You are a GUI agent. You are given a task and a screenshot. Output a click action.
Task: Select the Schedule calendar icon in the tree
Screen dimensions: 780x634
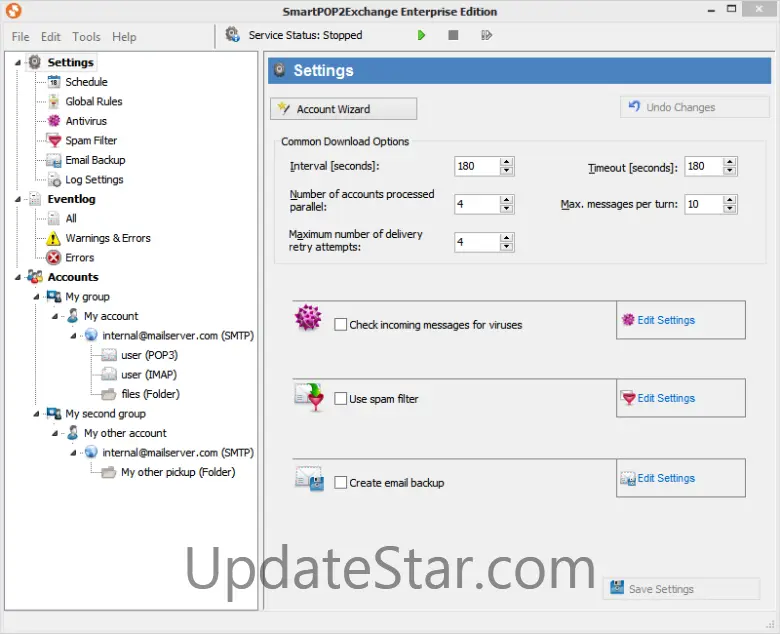[x=54, y=82]
